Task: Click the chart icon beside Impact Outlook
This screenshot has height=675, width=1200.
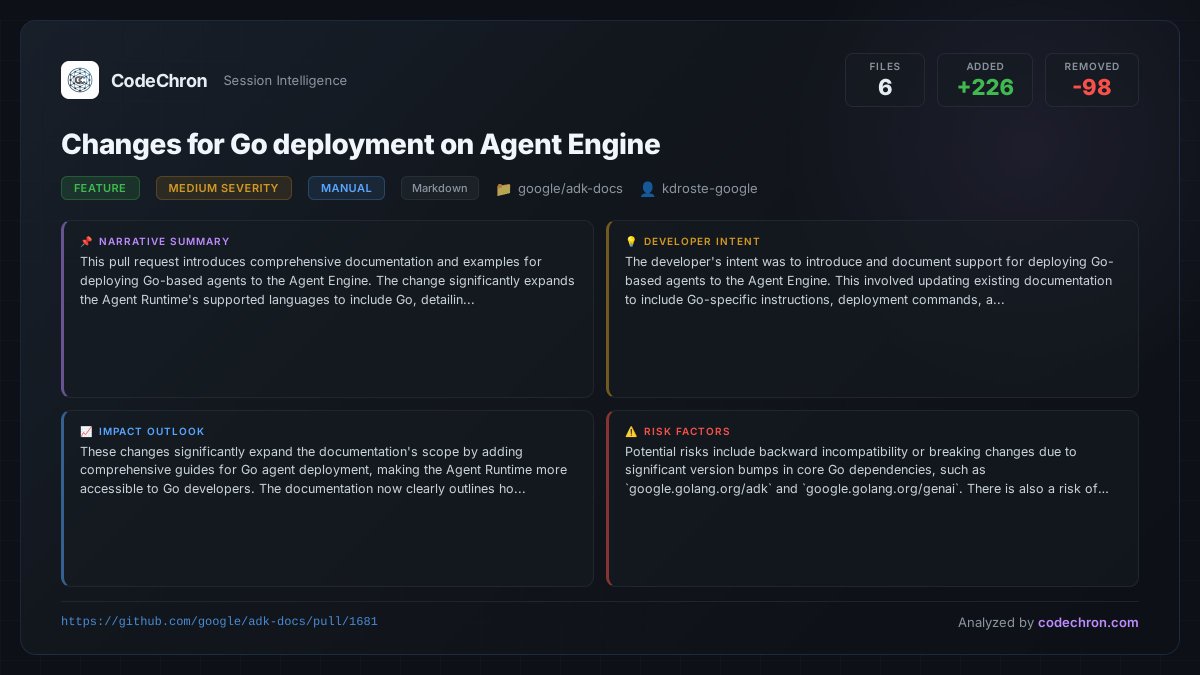Action: (x=86, y=432)
